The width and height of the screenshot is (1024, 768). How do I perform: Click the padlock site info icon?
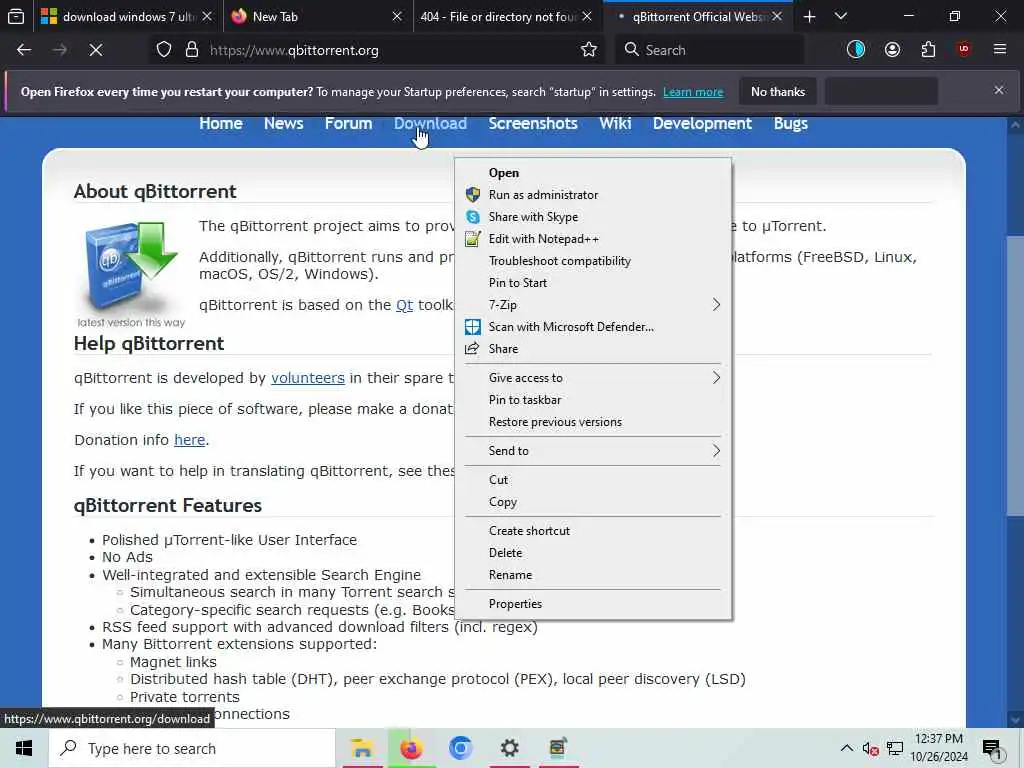[191, 50]
